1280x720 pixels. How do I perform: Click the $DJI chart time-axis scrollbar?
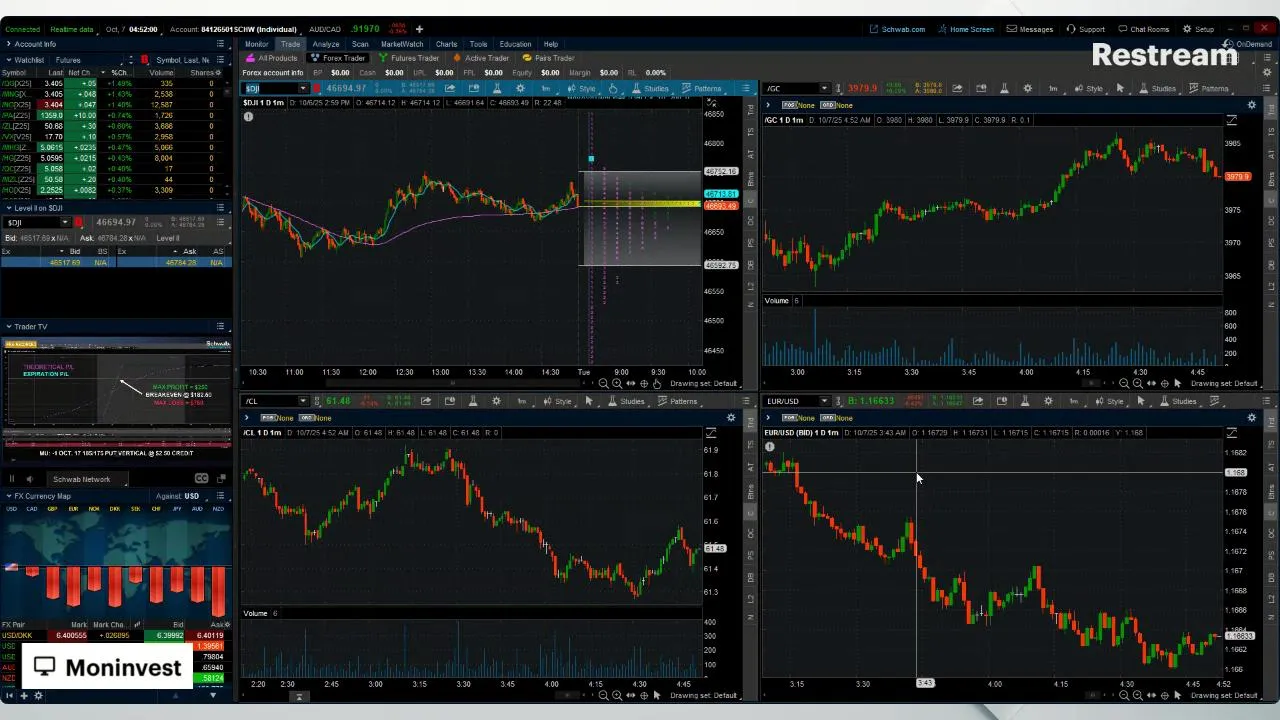[452, 383]
